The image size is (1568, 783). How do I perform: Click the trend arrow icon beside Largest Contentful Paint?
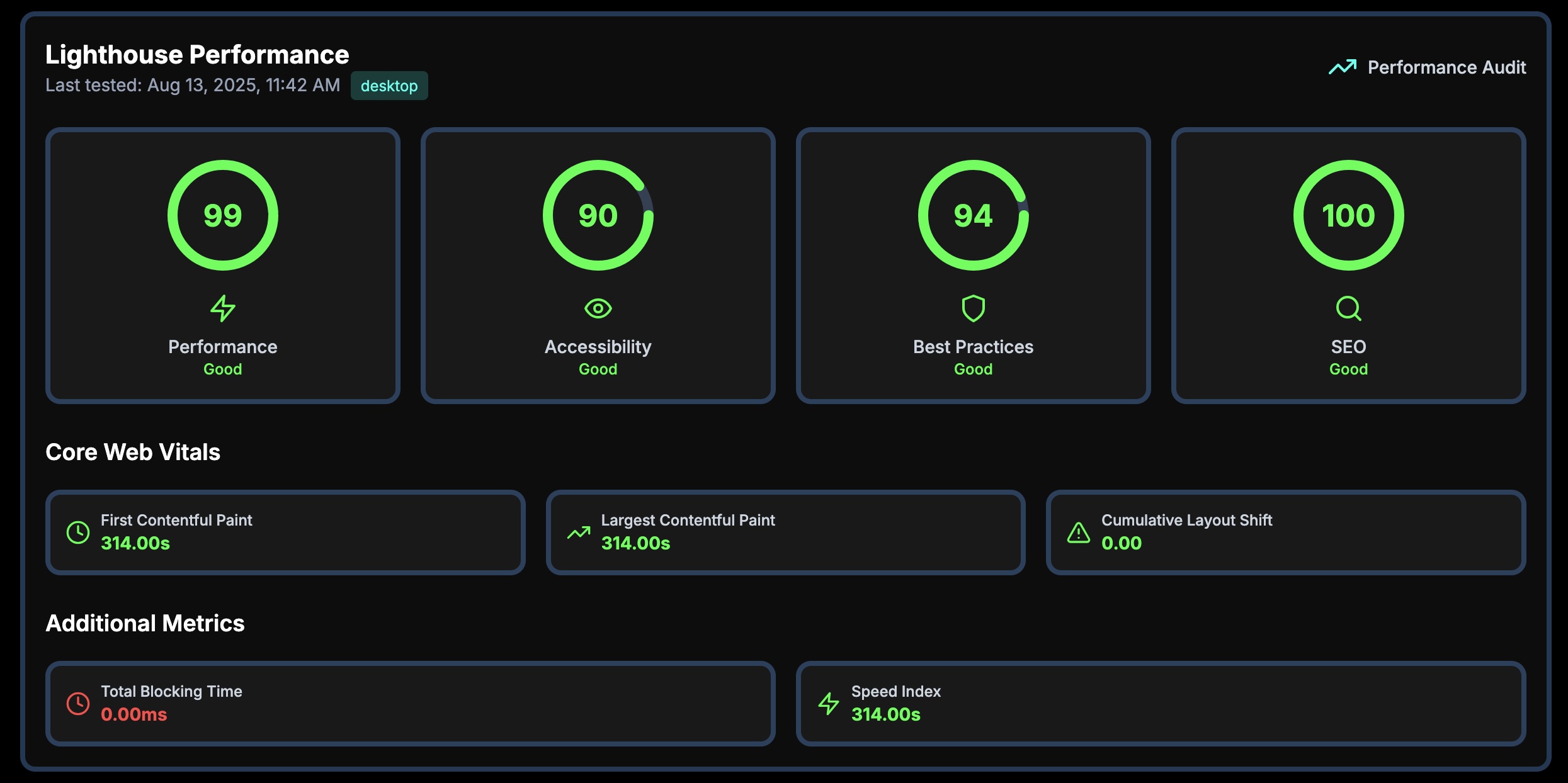point(578,532)
